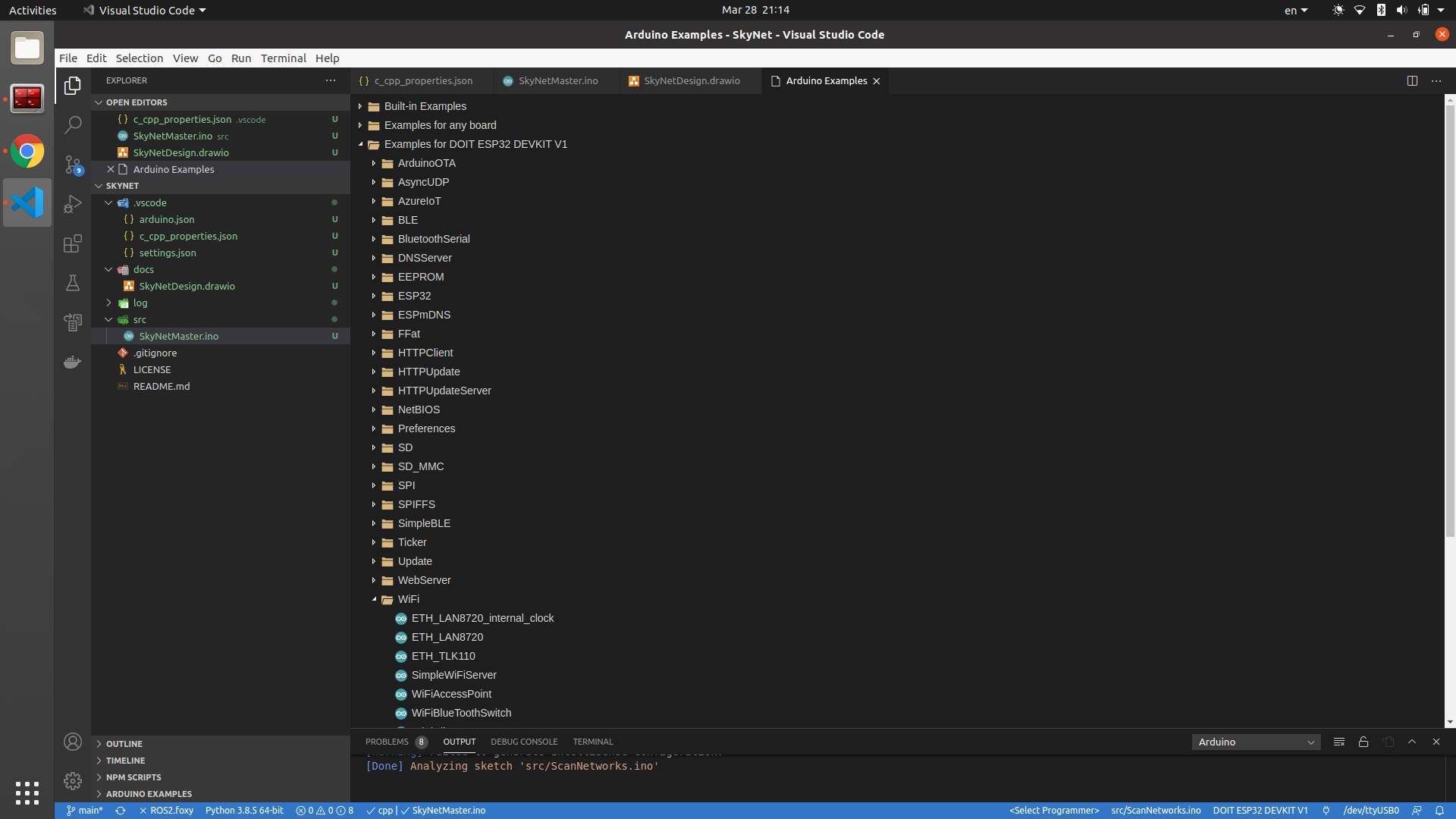The height and width of the screenshot is (819, 1456).
Task: Open the Terminal menu
Action: tap(283, 58)
